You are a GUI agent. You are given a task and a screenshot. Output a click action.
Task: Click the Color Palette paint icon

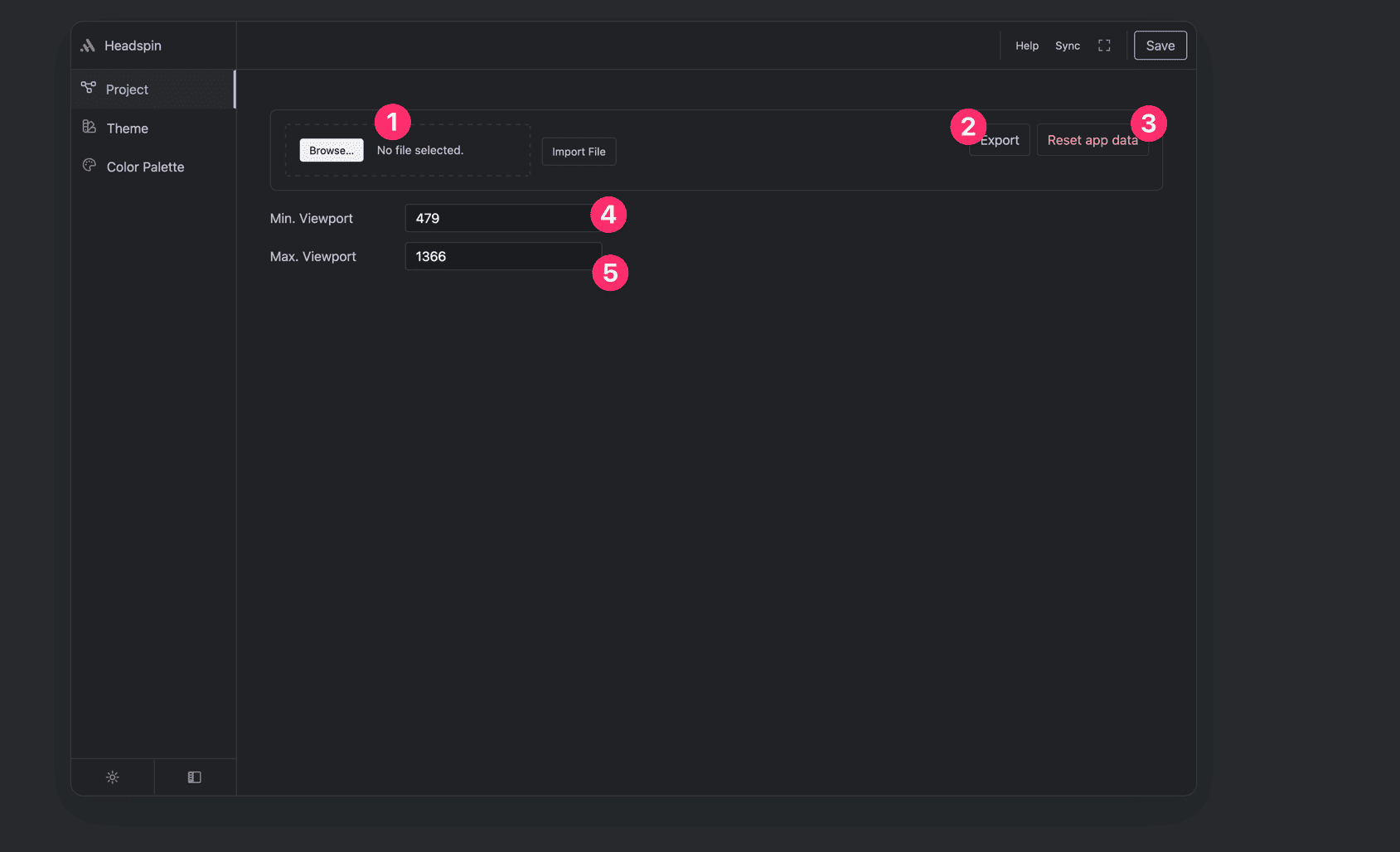[89, 165]
